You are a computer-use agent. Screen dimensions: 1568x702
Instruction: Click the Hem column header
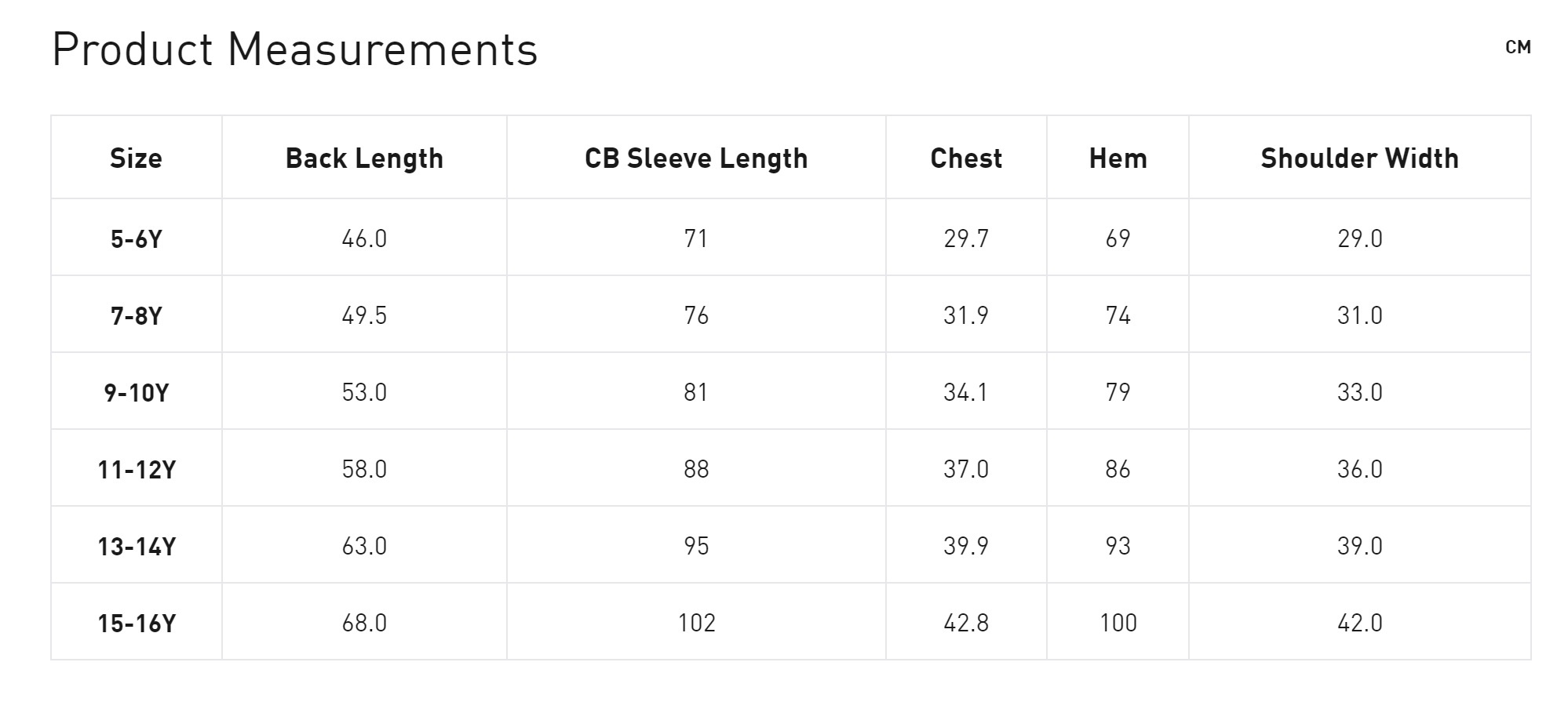(x=1118, y=158)
